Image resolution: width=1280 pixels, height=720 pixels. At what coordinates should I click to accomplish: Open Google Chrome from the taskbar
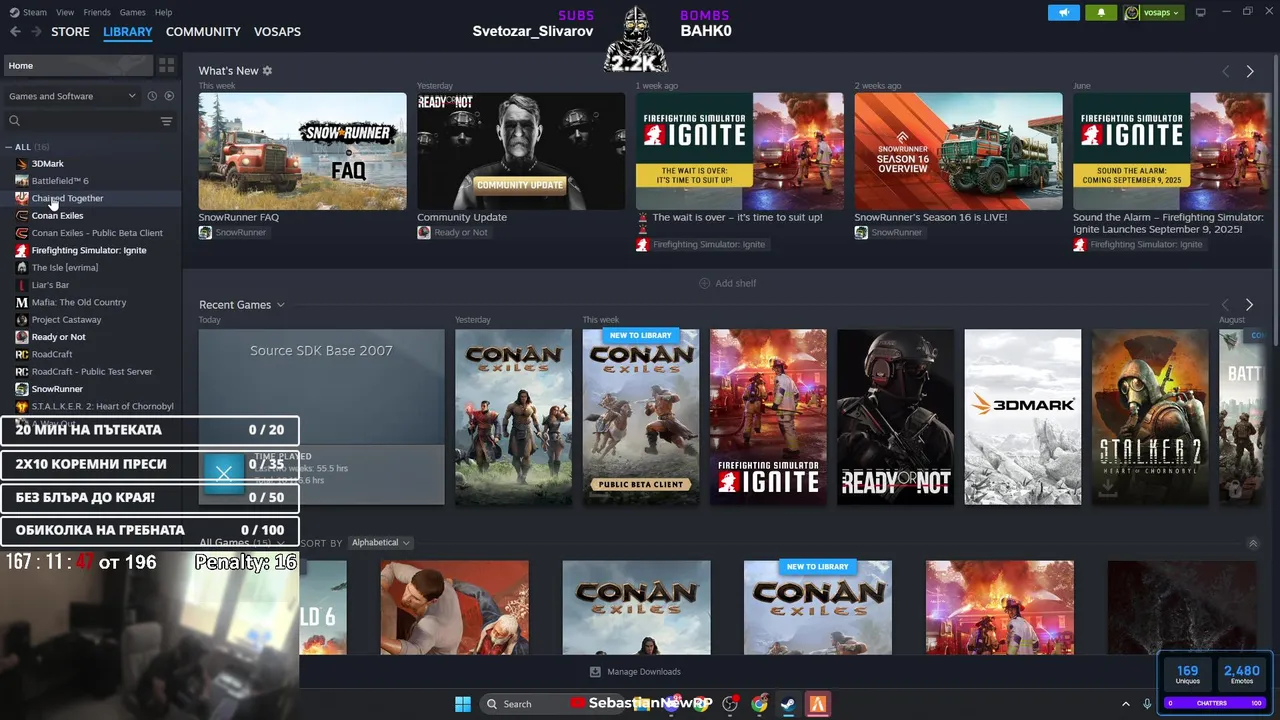(x=760, y=704)
